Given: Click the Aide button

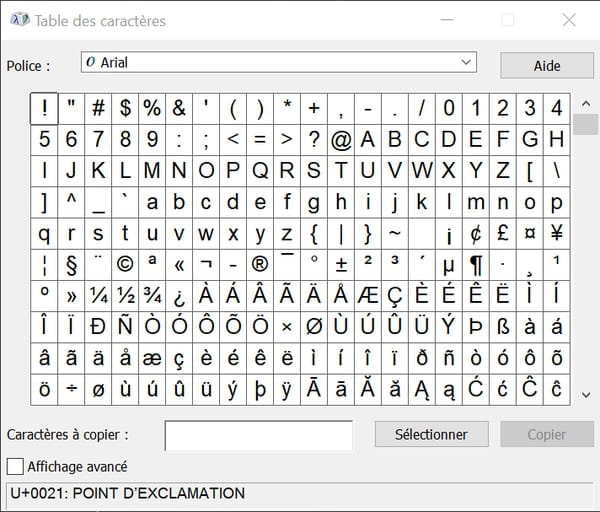Looking at the screenshot, I should pyautogui.click(x=547, y=65).
